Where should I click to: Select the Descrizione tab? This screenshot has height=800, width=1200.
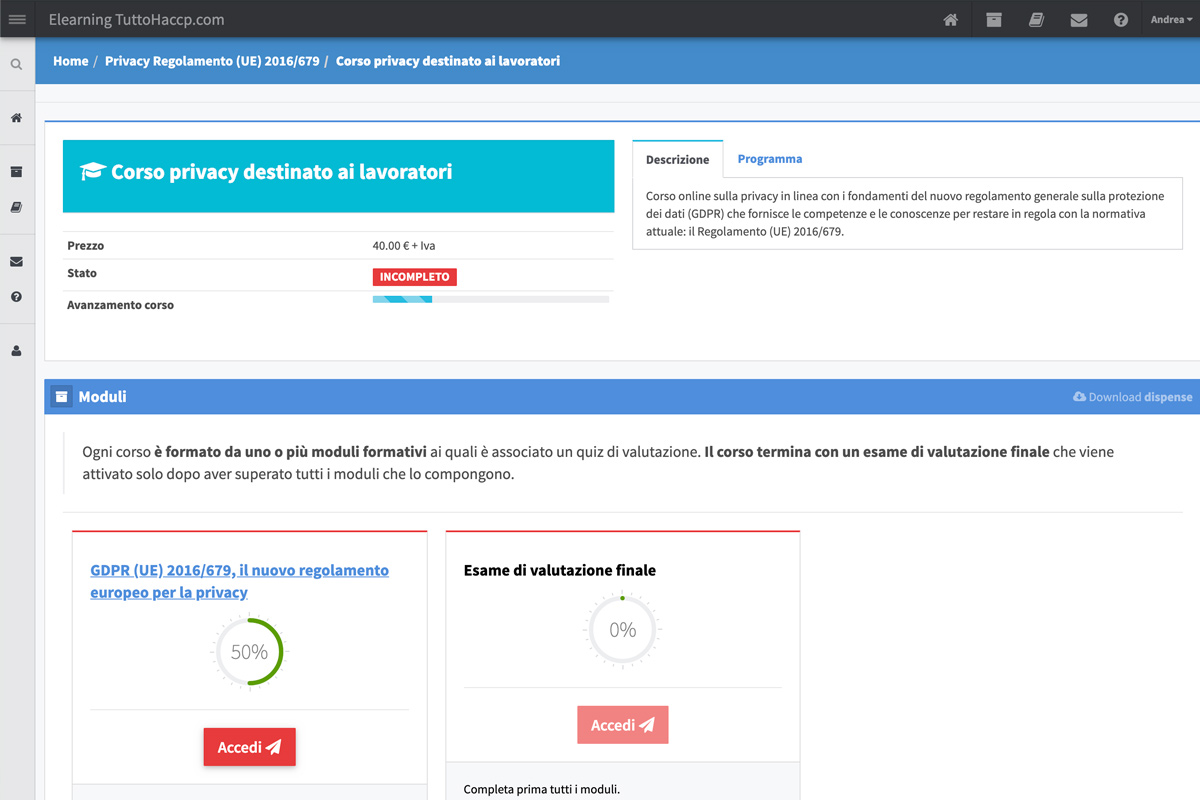[x=677, y=160]
